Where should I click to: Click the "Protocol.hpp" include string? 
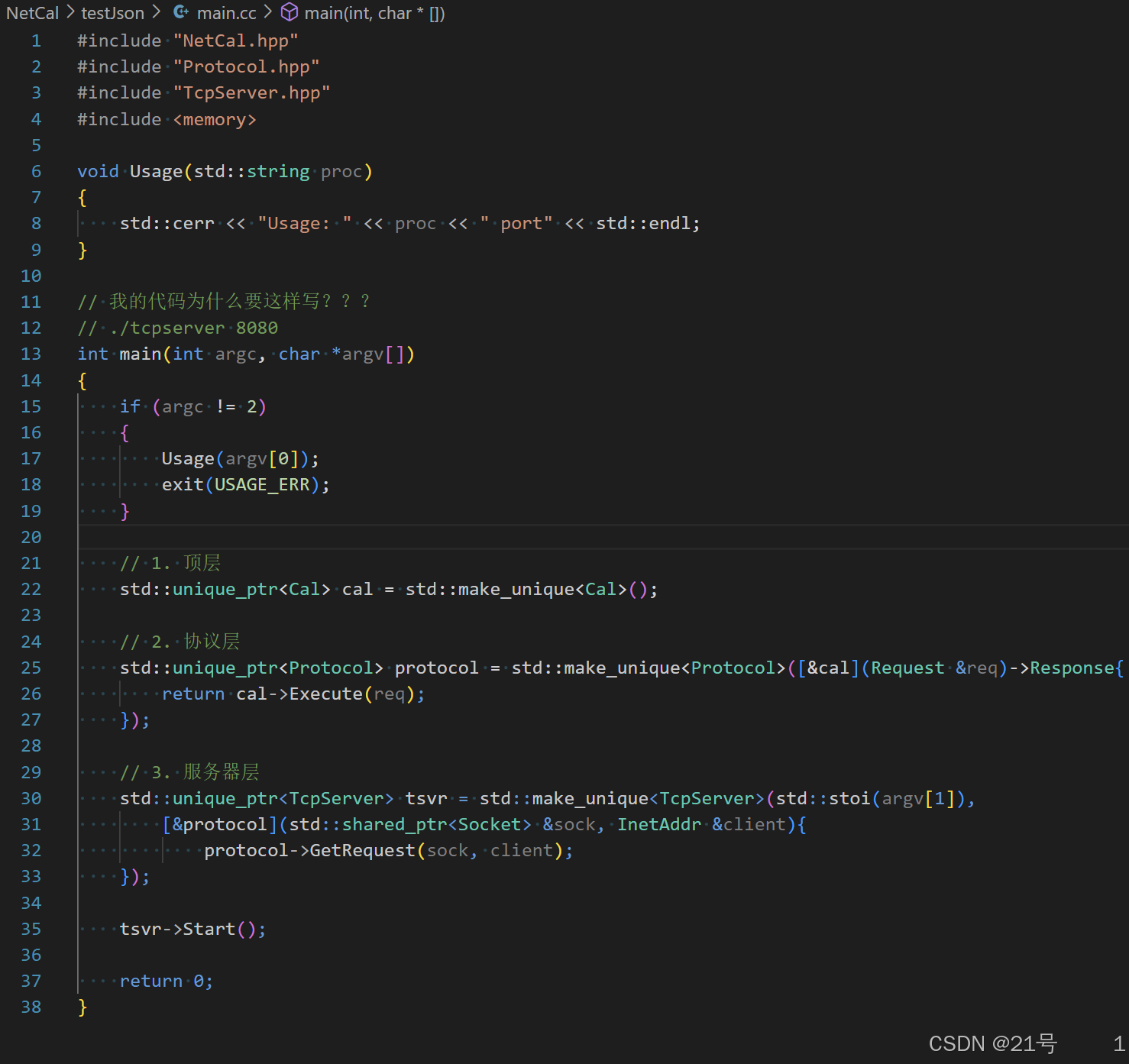(246, 67)
